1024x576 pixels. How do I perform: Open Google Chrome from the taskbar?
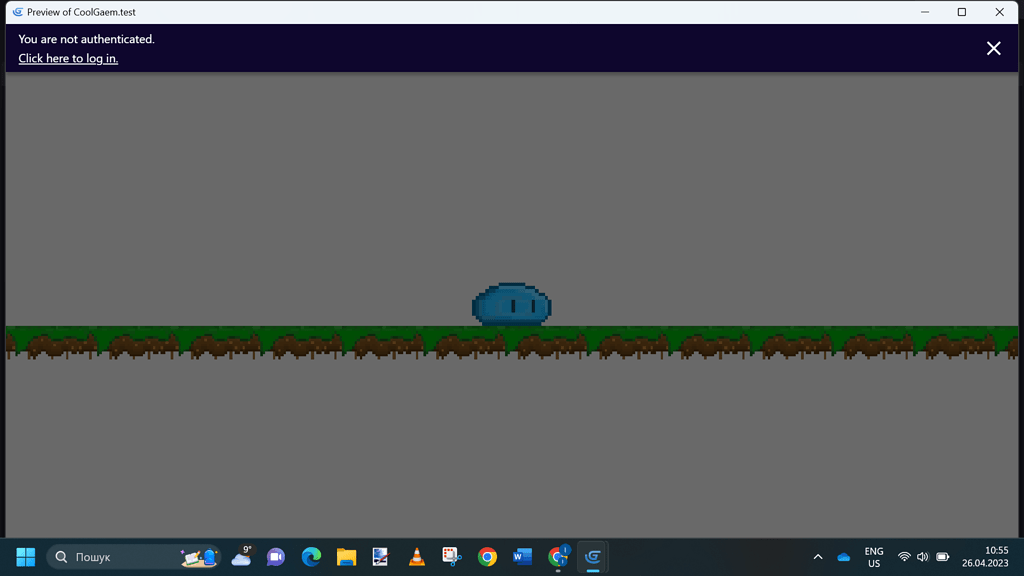pyautogui.click(x=487, y=557)
